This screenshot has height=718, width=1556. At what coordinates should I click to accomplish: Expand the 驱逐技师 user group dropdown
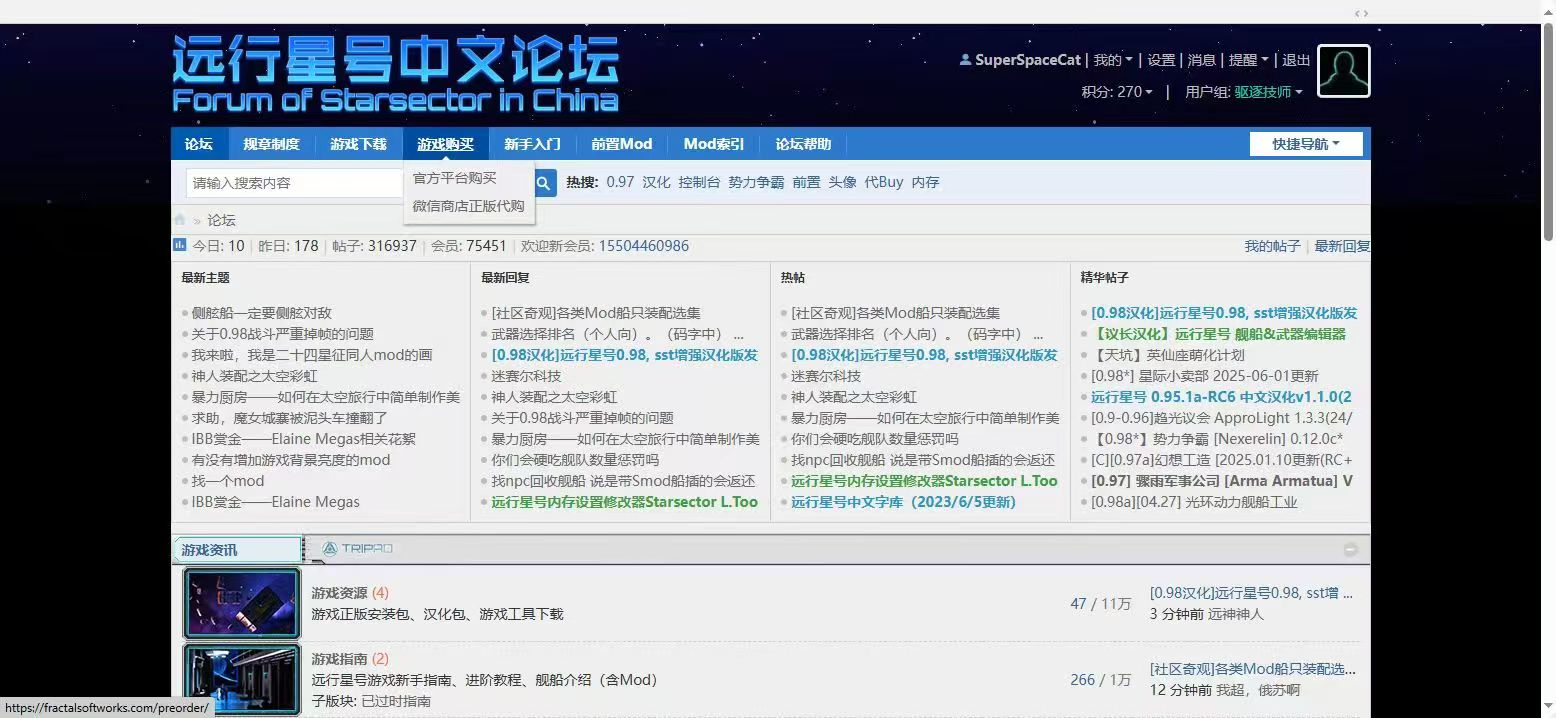click(1268, 92)
